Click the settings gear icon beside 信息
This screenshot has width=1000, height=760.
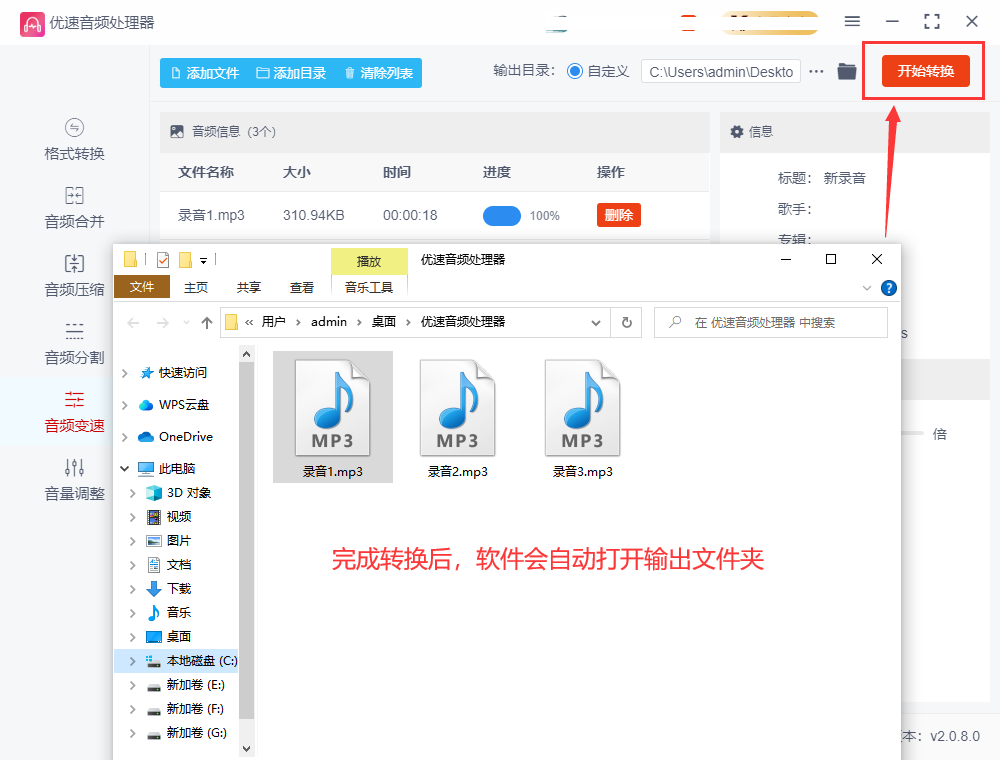point(737,131)
